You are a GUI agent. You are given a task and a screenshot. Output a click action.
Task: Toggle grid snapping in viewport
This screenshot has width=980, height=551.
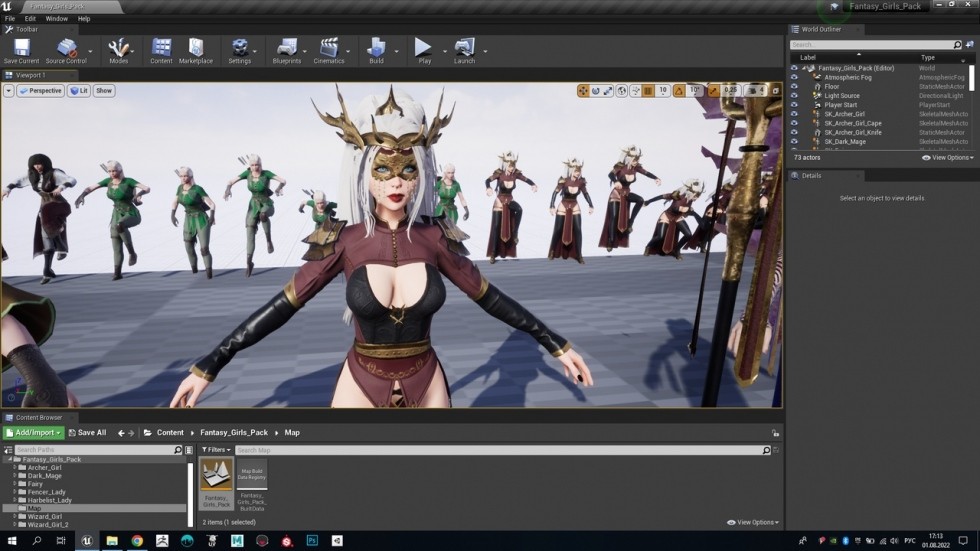point(648,91)
